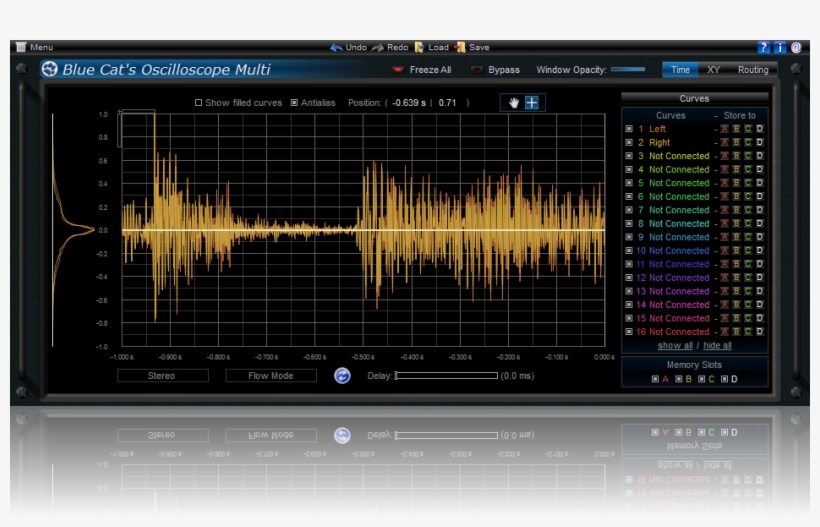
Task: Store curve 1 Left to slot B
Action: click(x=736, y=129)
